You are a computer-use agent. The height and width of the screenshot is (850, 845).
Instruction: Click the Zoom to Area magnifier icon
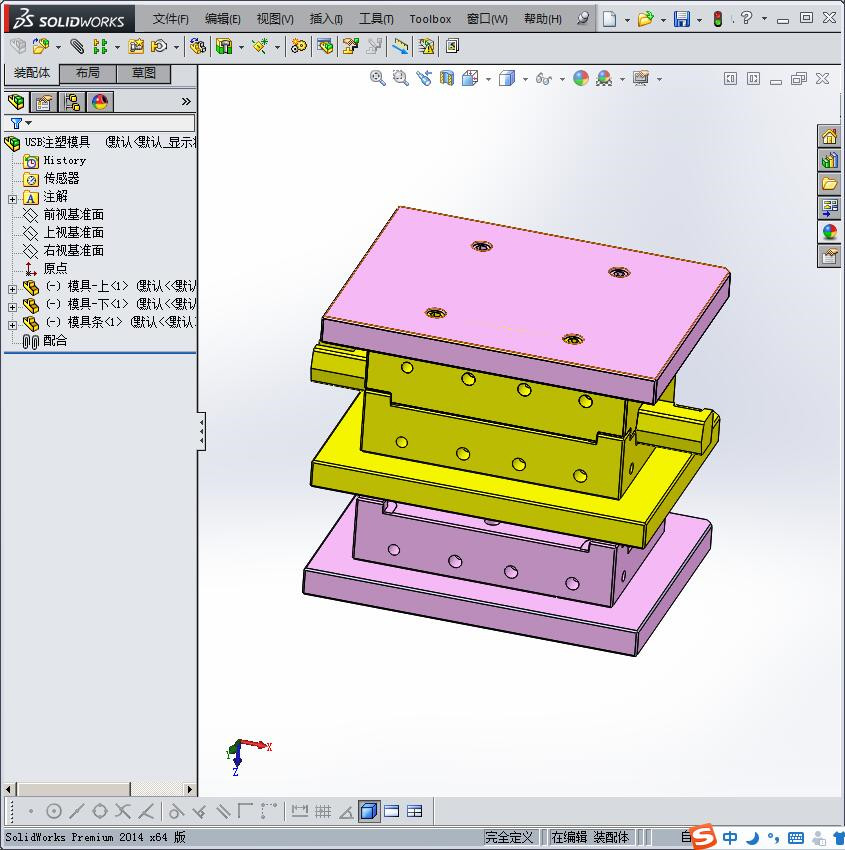point(401,78)
